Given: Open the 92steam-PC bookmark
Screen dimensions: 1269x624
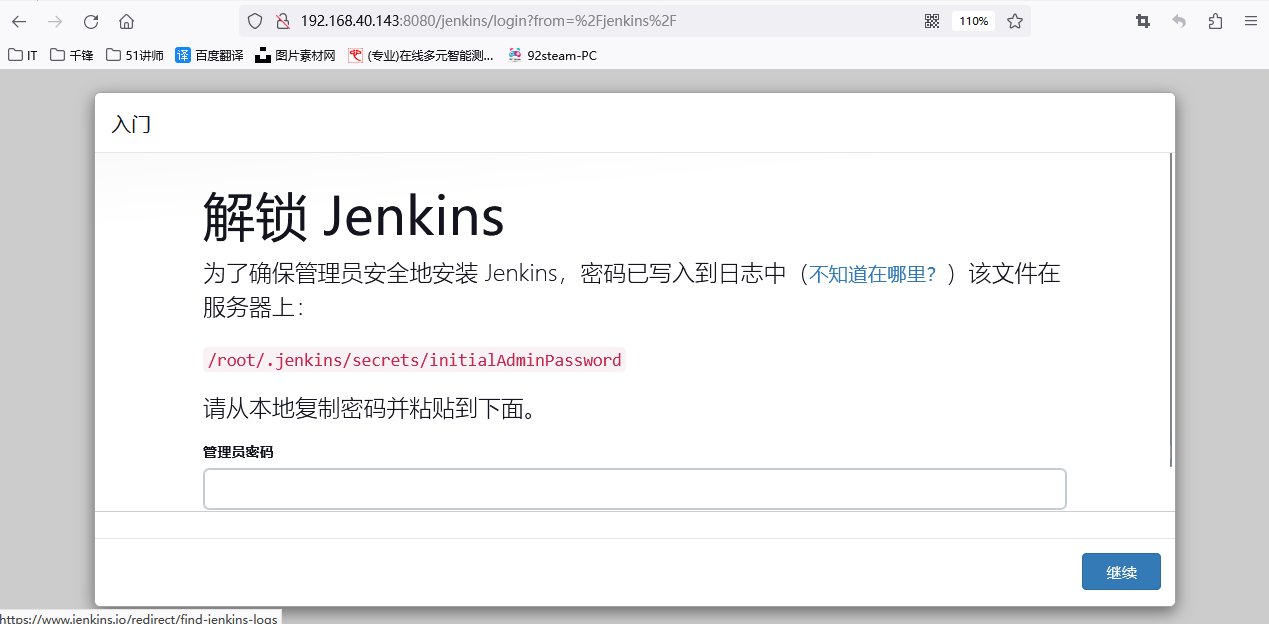Looking at the screenshot, I should point(552,55).
